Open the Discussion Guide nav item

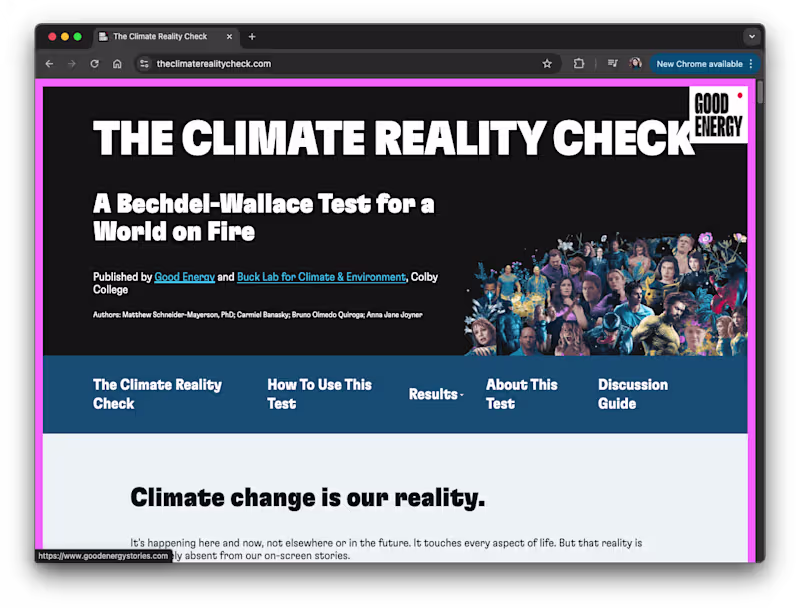tap(633, 394)
